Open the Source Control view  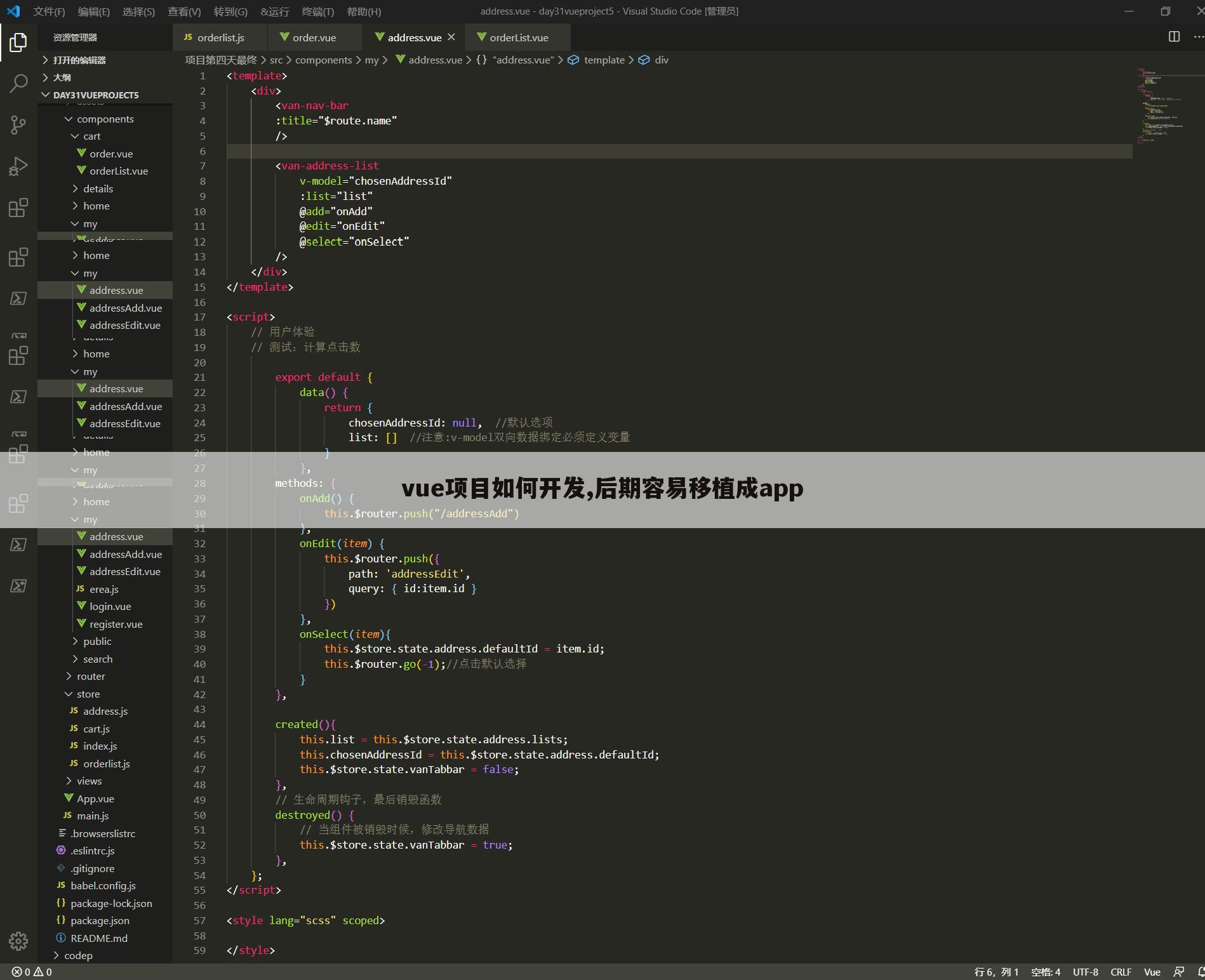[18, 124]
